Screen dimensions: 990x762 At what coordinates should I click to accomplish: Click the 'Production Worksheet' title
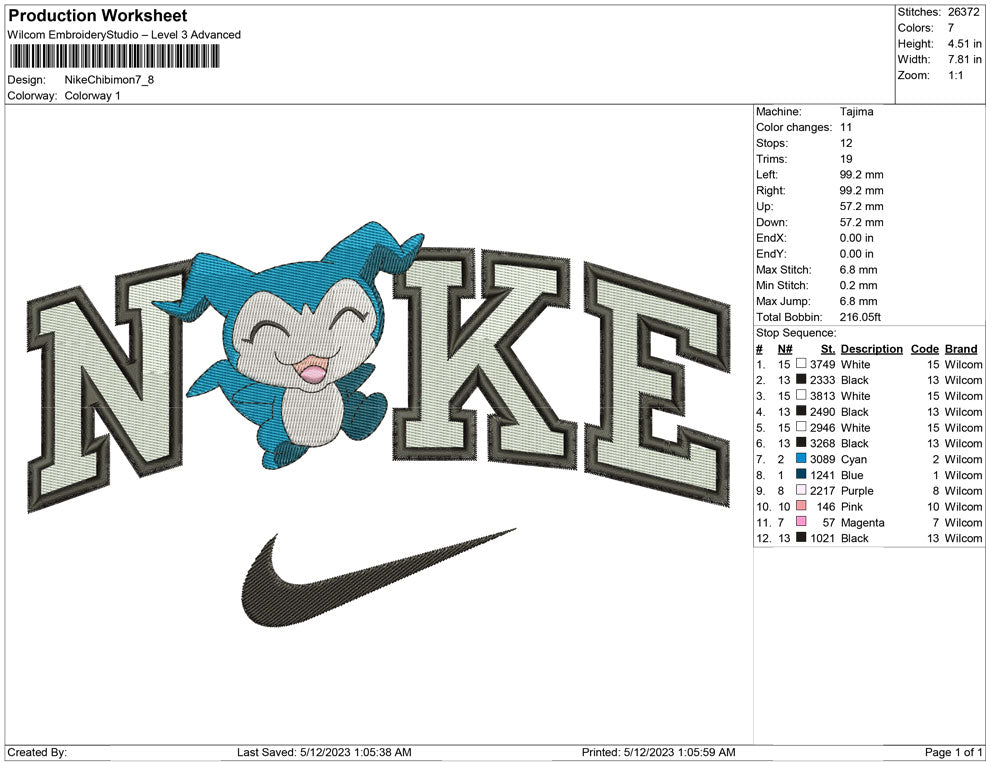(x=98, y=16)
